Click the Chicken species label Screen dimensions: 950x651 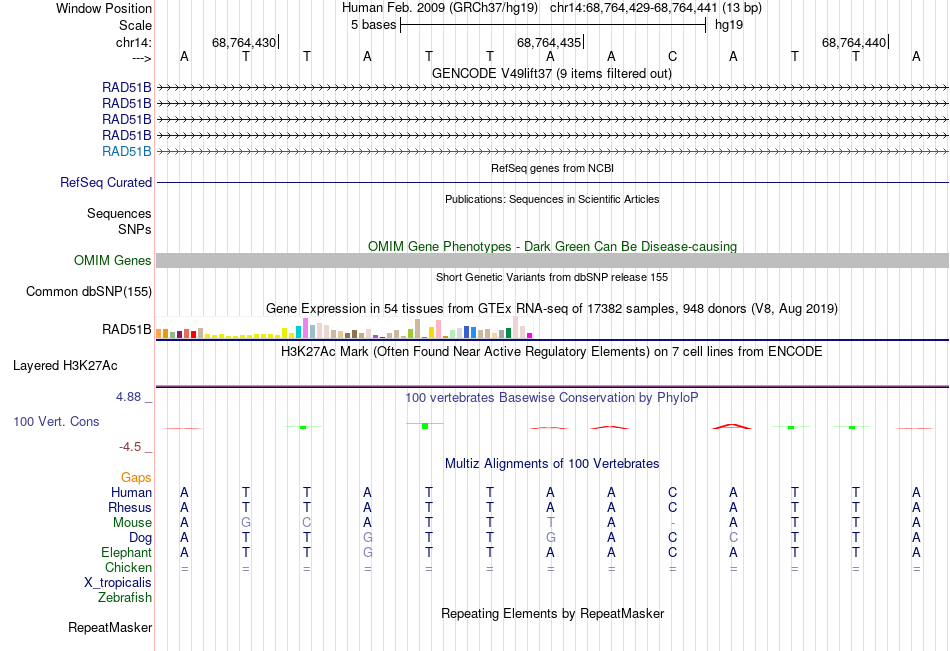pyautogui.click(x=128, y=567)
